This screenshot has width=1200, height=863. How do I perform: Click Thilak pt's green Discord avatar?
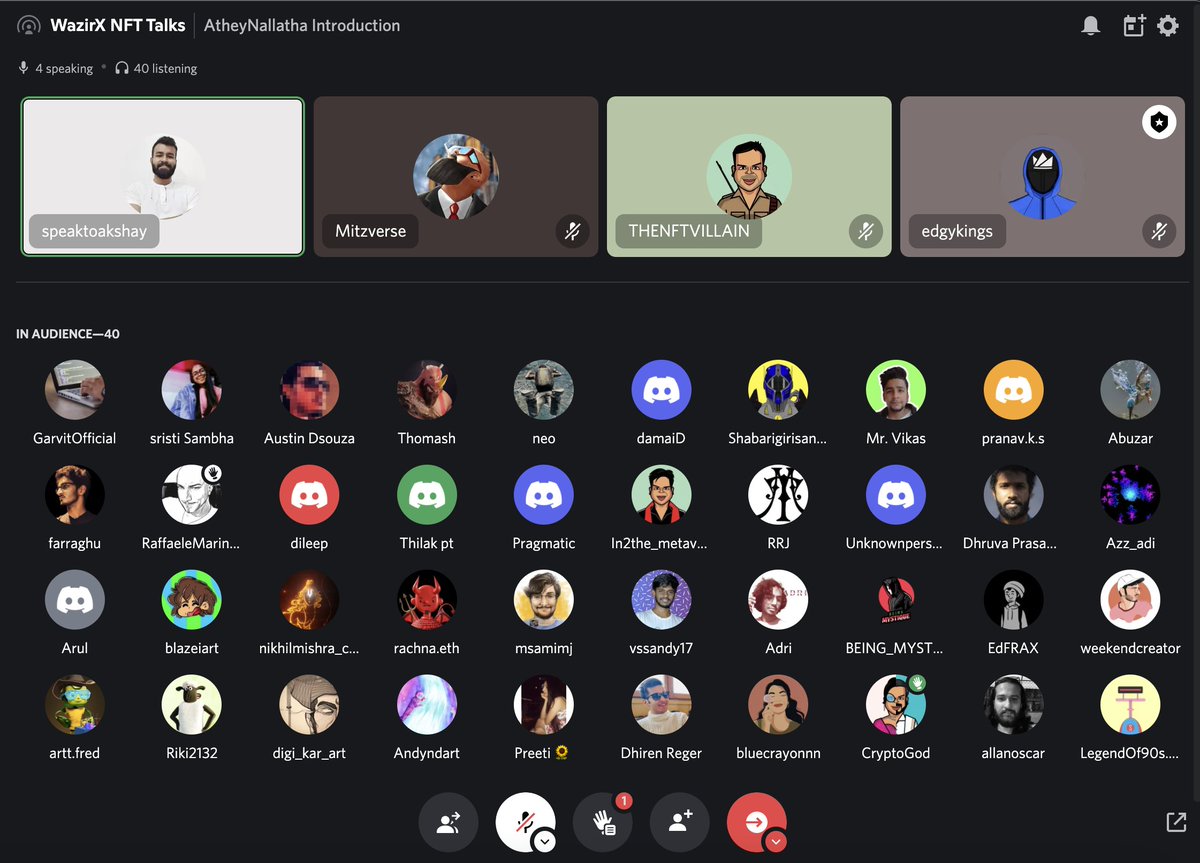[427, 495]
